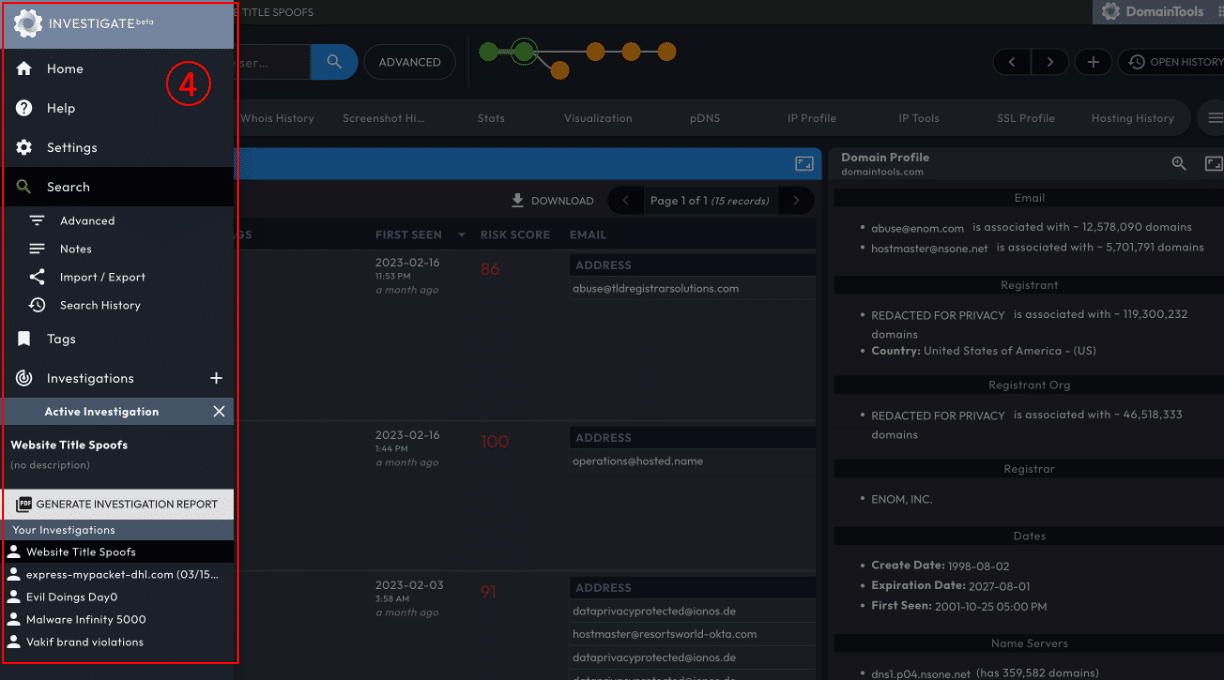Sort by FIRST SEEN dropdown arrow
Image resolution: width=1224 pixels, height=680 pixels.
pos(462,235)
